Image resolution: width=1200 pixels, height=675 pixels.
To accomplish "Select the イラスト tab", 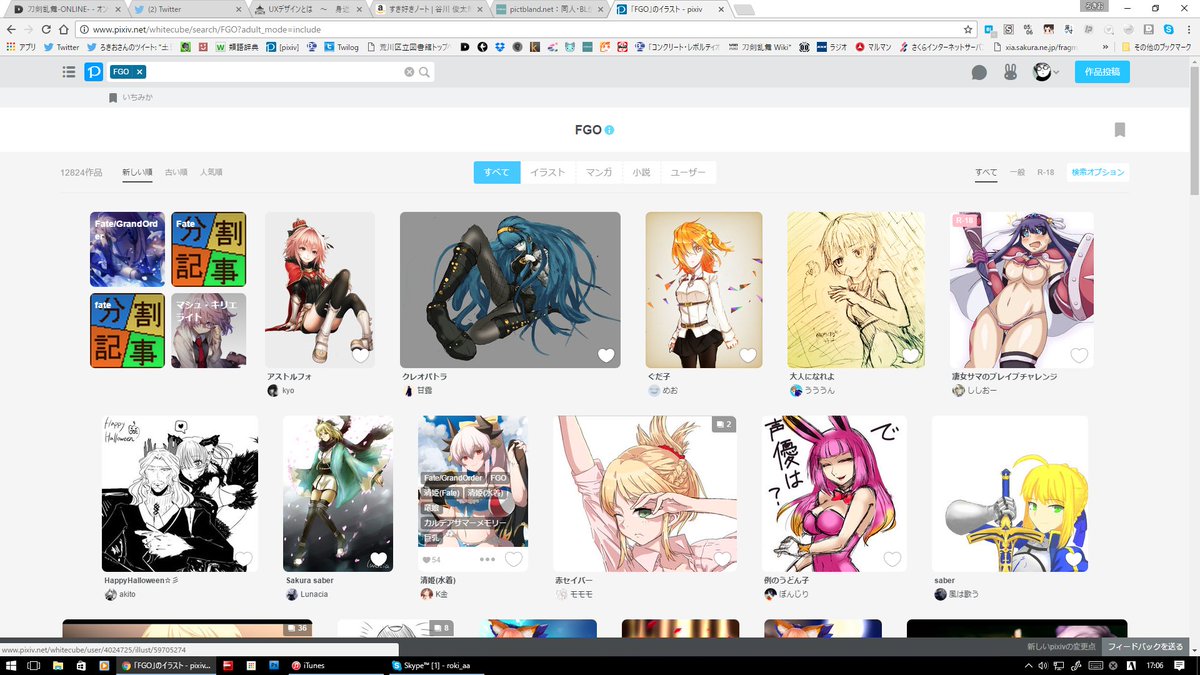I will coord(548,173).
